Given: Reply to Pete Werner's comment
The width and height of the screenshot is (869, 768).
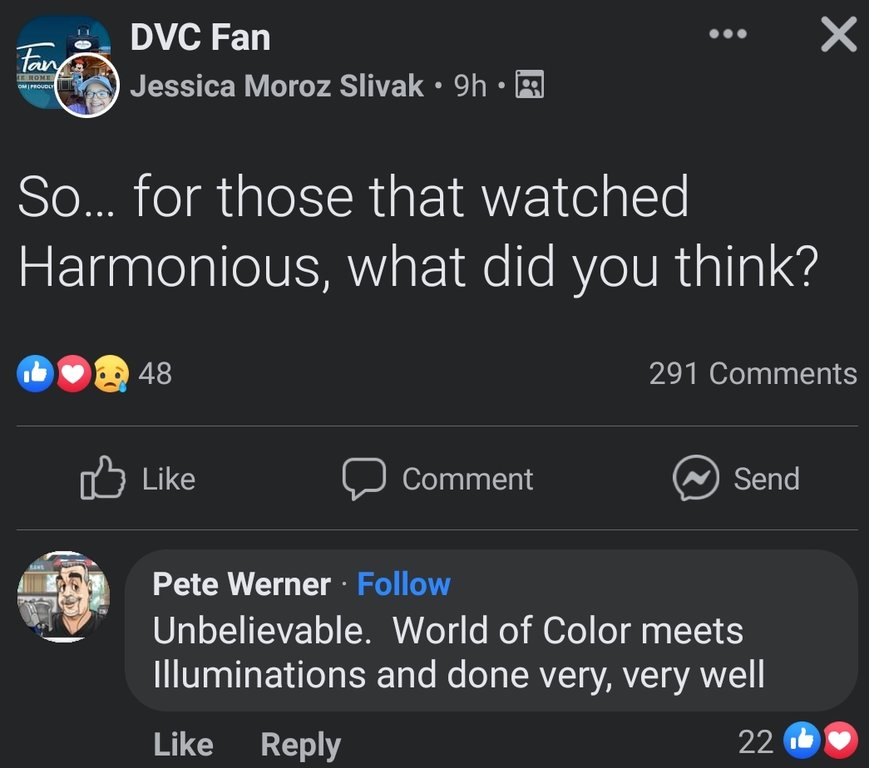Looking at the screenshot, I should [x=300, y=744].
